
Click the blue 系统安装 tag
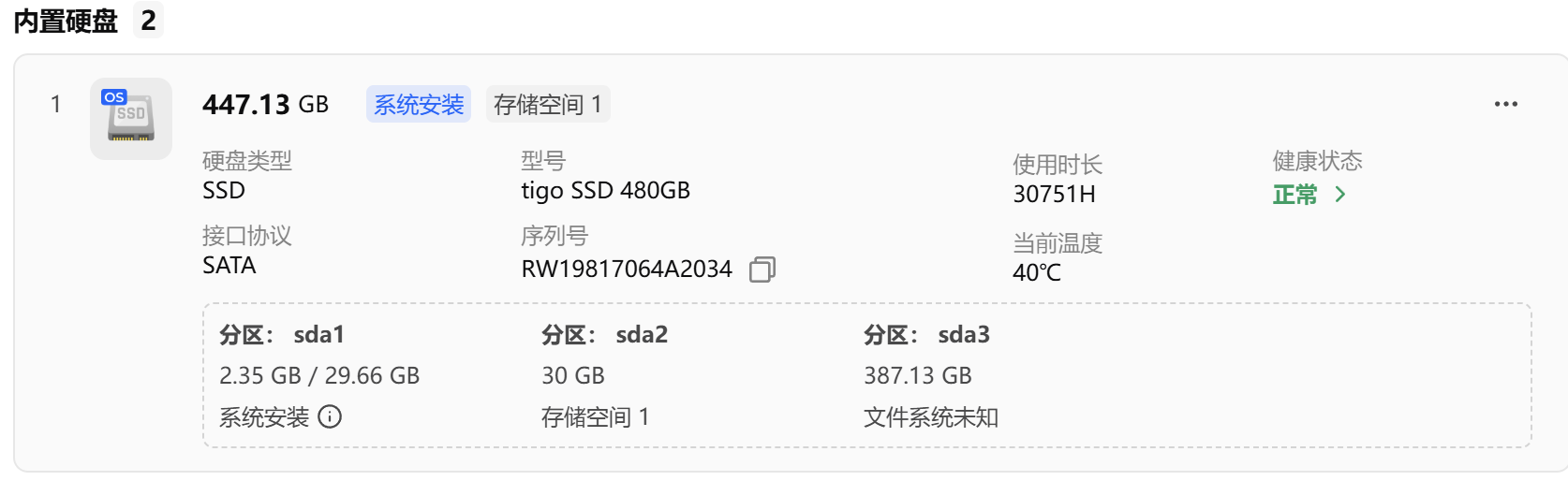pos(419,105)
